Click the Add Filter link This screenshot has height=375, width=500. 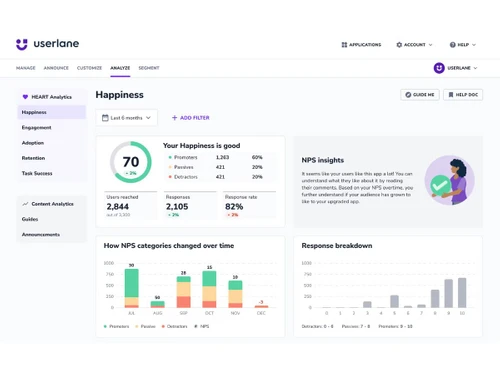coord(191,118)
